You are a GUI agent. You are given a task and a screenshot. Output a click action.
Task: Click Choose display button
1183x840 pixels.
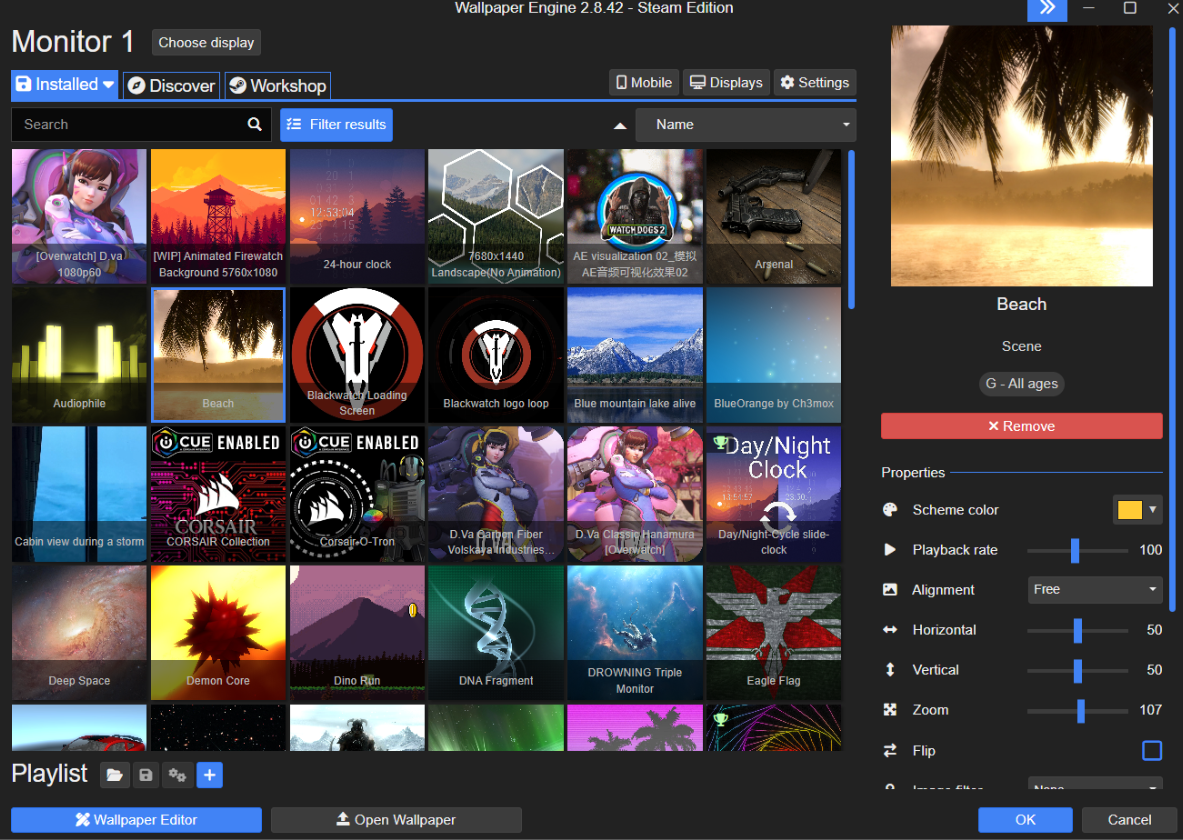(x=206, y=43)
